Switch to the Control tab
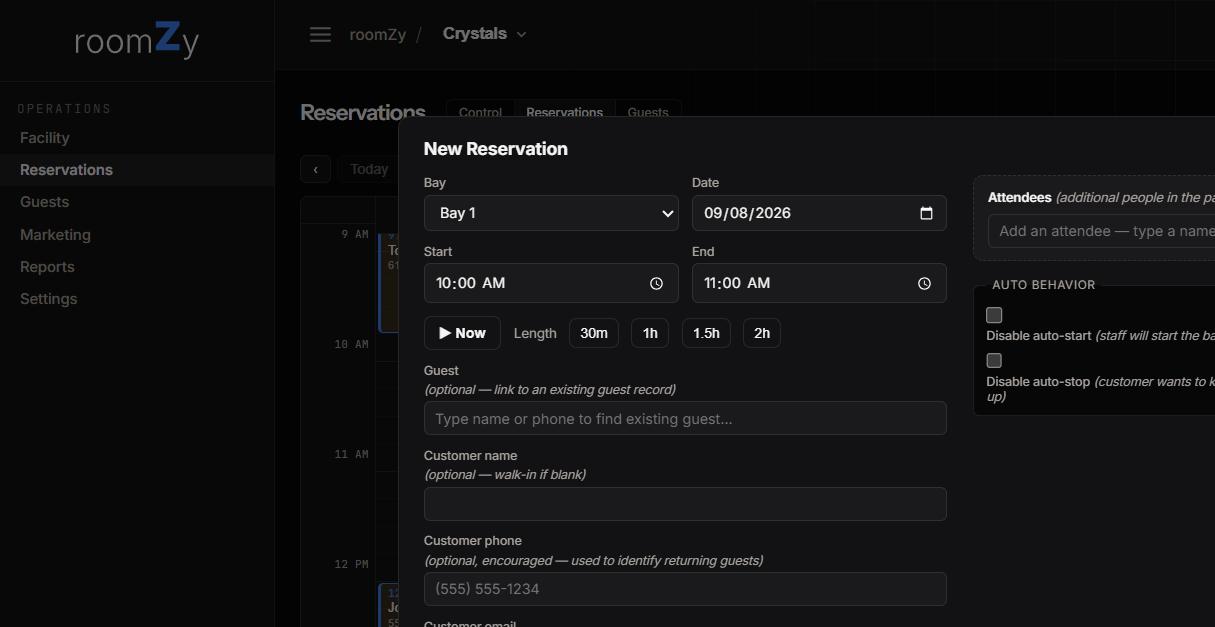 (x=480, y=112)
